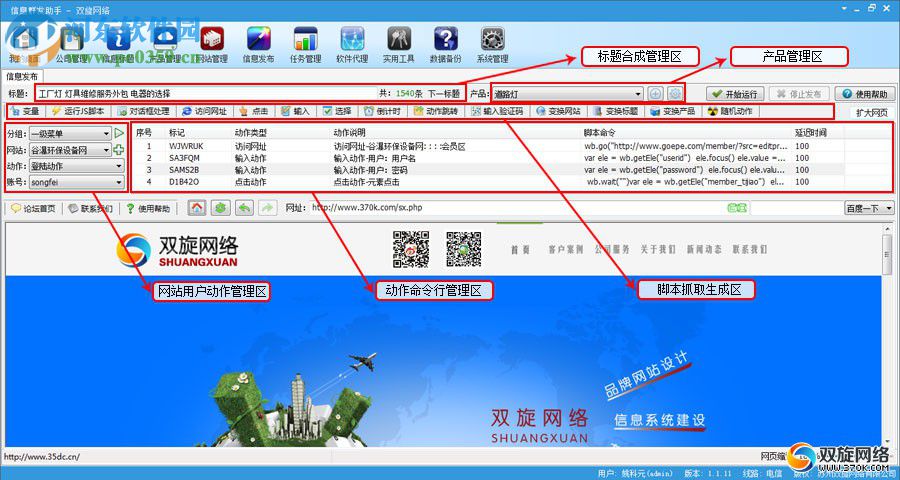The height and width of the screenshot is (480, 900).
Task: Add 运行JS脚本 action
Action: (x=78, y=111)
